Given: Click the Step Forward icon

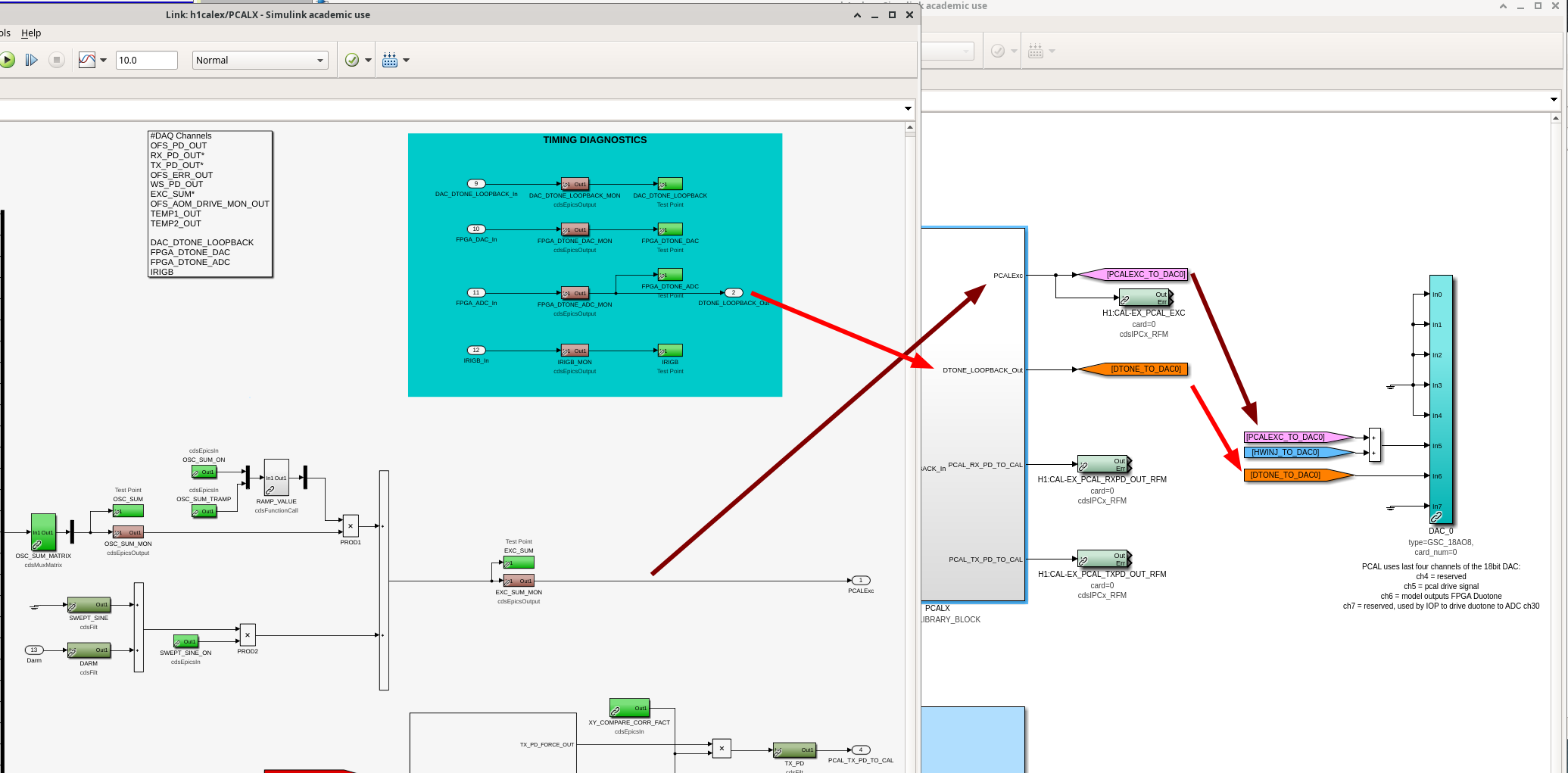Looking at the screenshot, I should pyautogui.click(x=31, y=60).
